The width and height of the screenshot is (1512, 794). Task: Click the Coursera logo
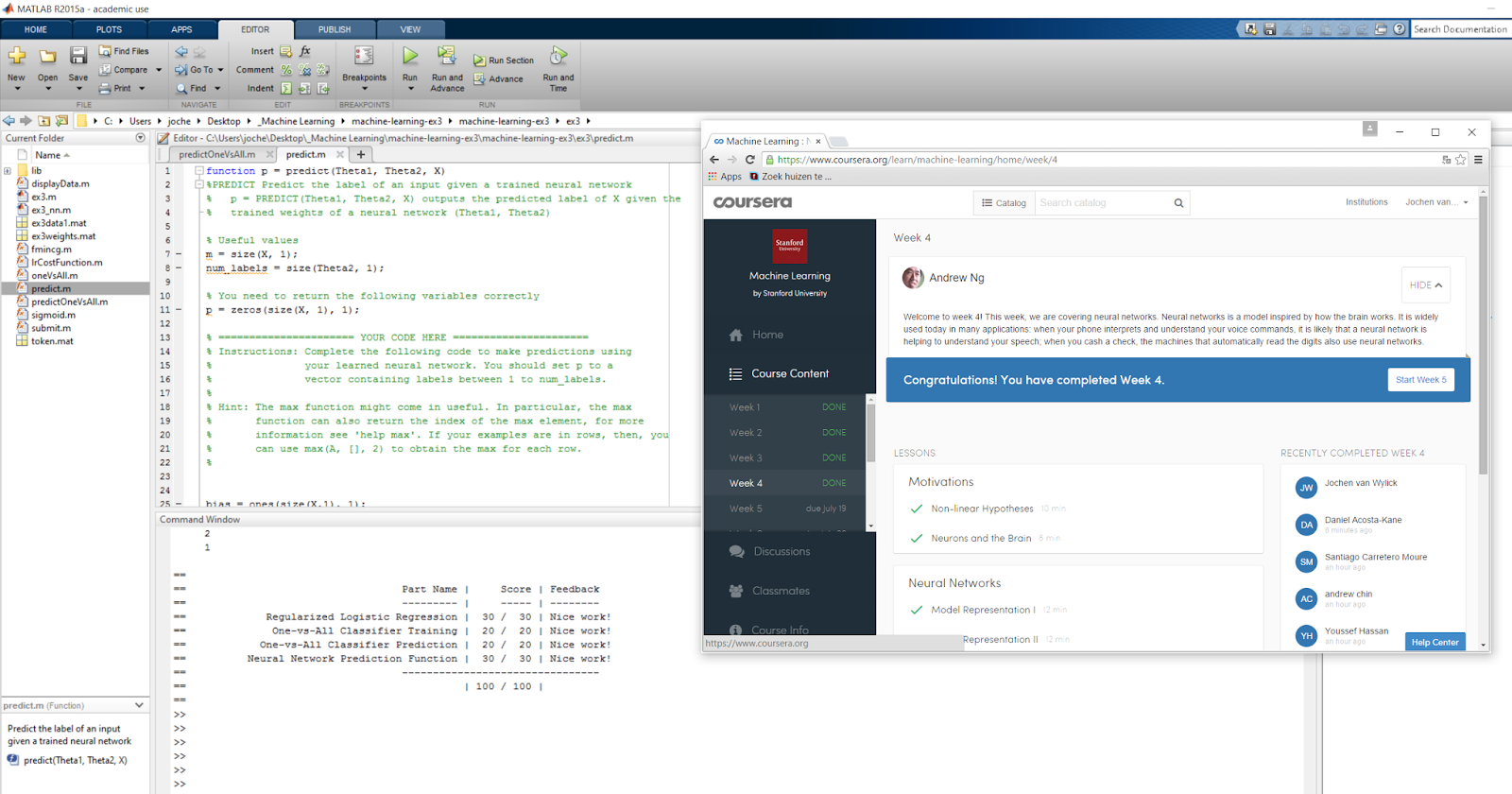pos(752,202)
